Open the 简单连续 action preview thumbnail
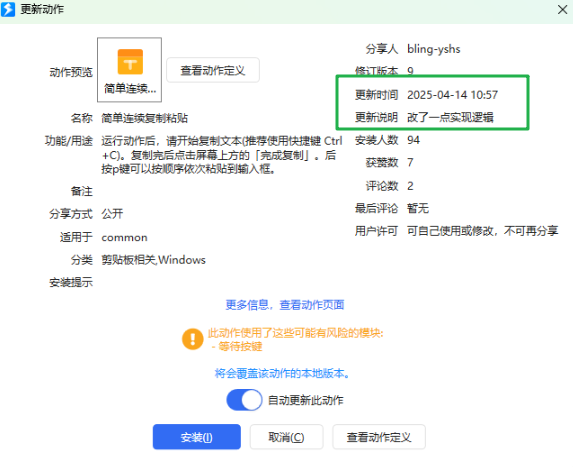Viewport: 573px width, 467px height. coord(130,70)
